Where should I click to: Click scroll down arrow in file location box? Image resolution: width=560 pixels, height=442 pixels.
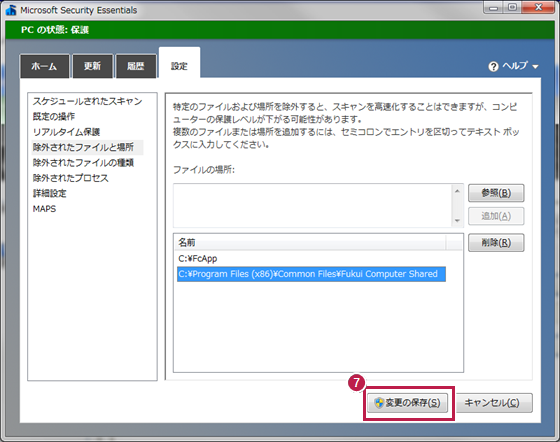457,221
